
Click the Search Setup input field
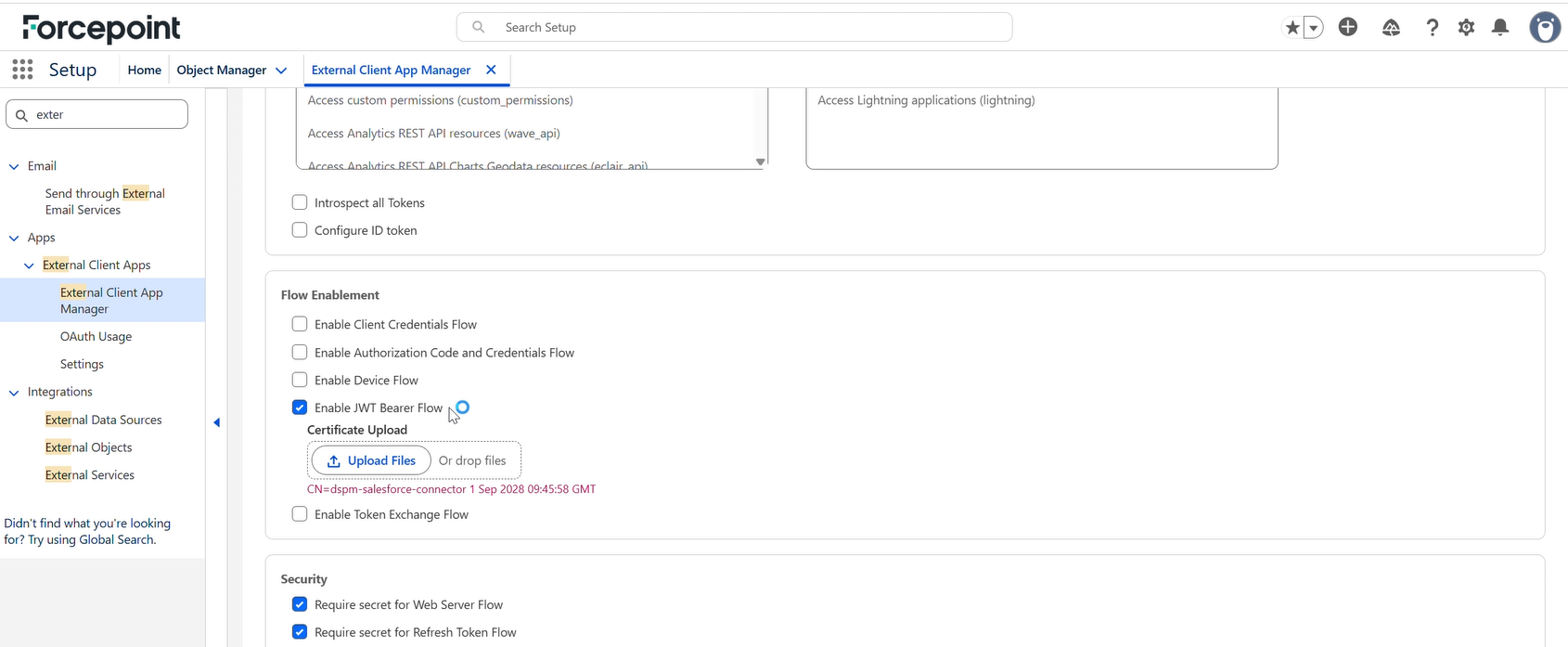(734, 27)
